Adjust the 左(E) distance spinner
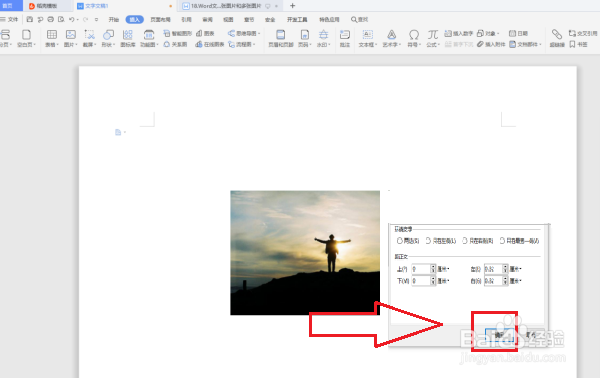The height and width of the screenshot is (379, 600). (505, 269)
